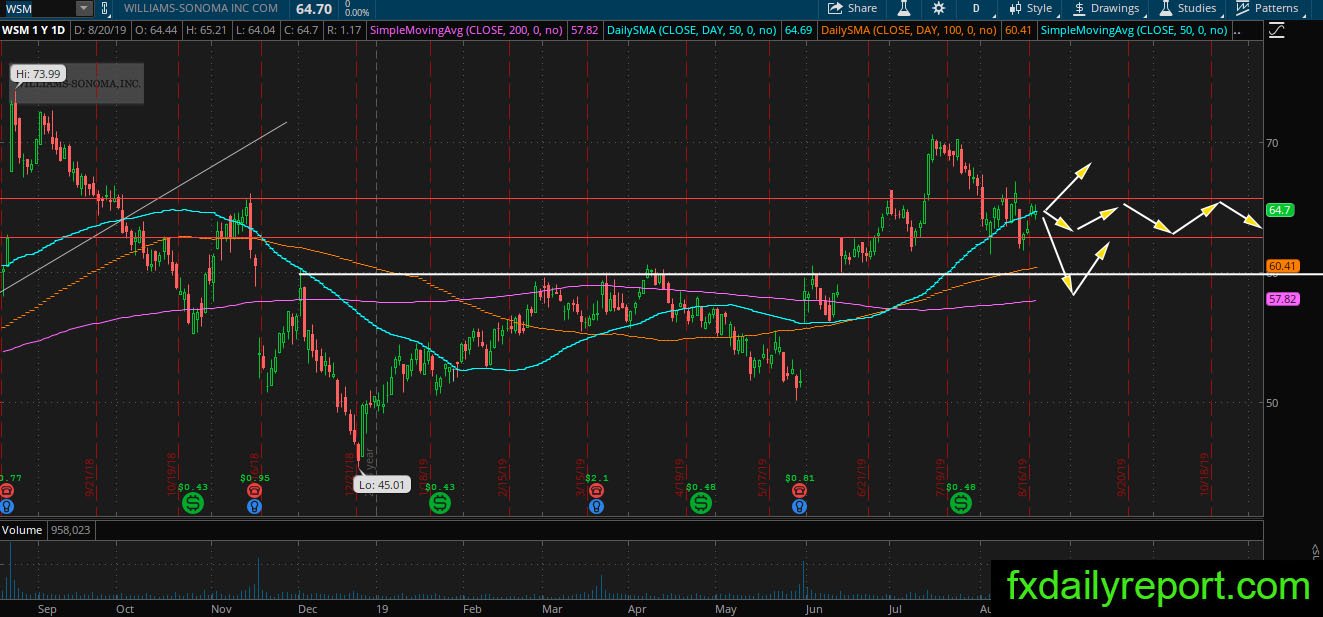
Task: Click the 70 price axis label
Action: [x=1272, y=143]
